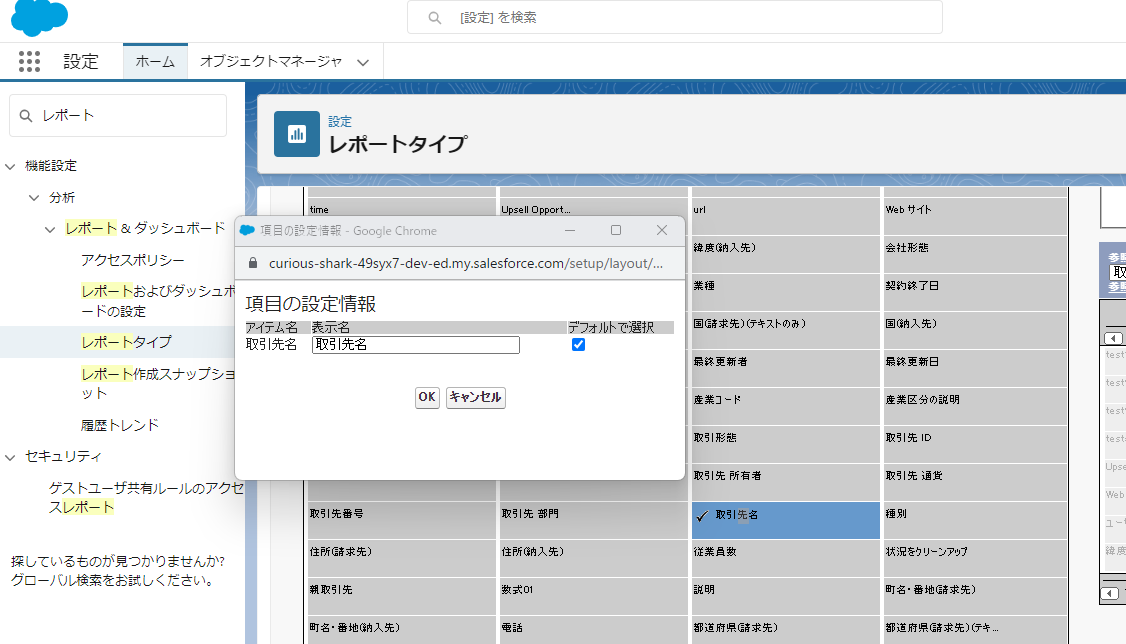The image size is (1126, 644).
Task: Collapse the 機能設定 section
Action: click(10, 167)
